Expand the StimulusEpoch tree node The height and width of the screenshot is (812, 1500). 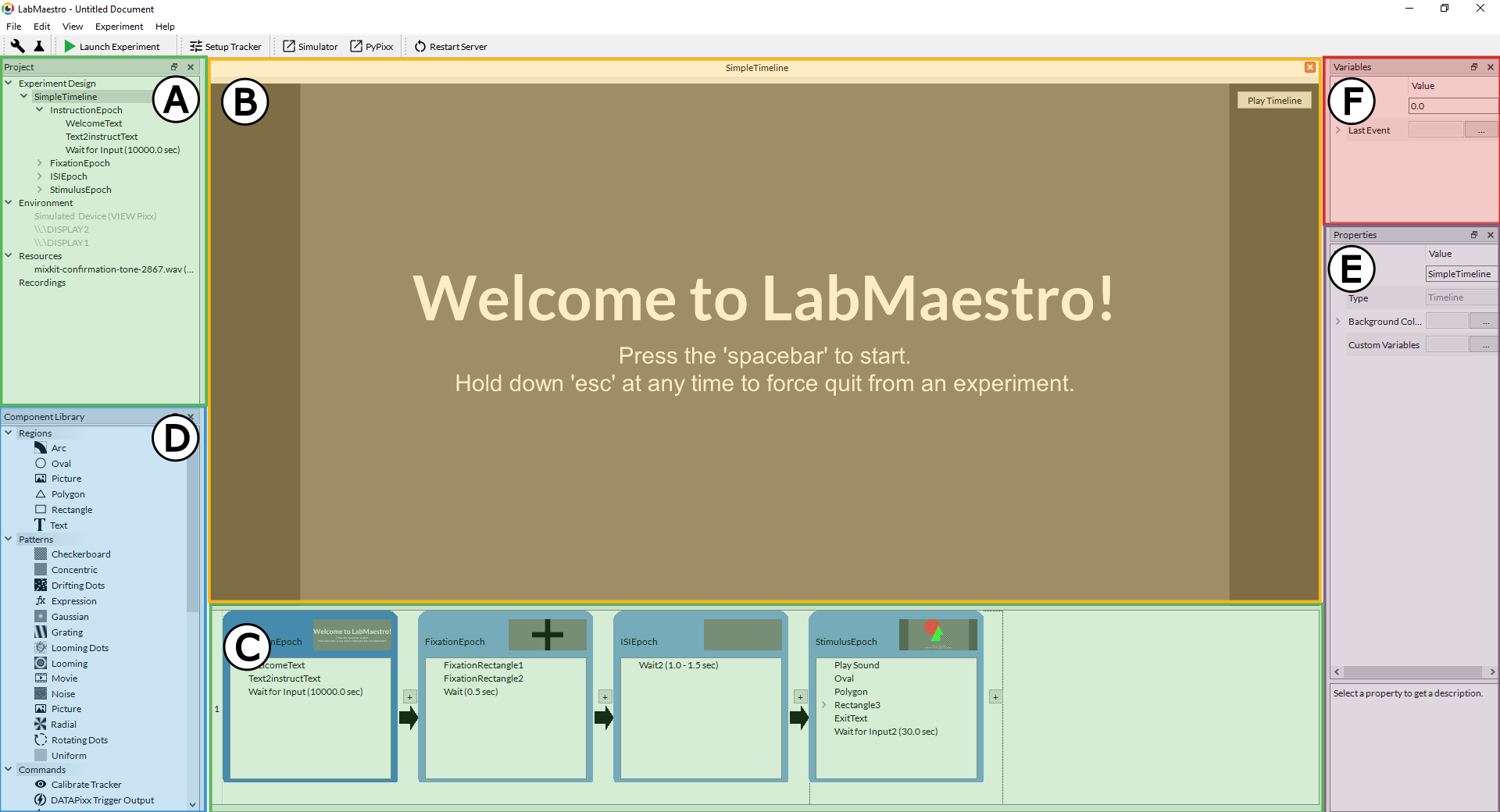click(x=40, y=190)
